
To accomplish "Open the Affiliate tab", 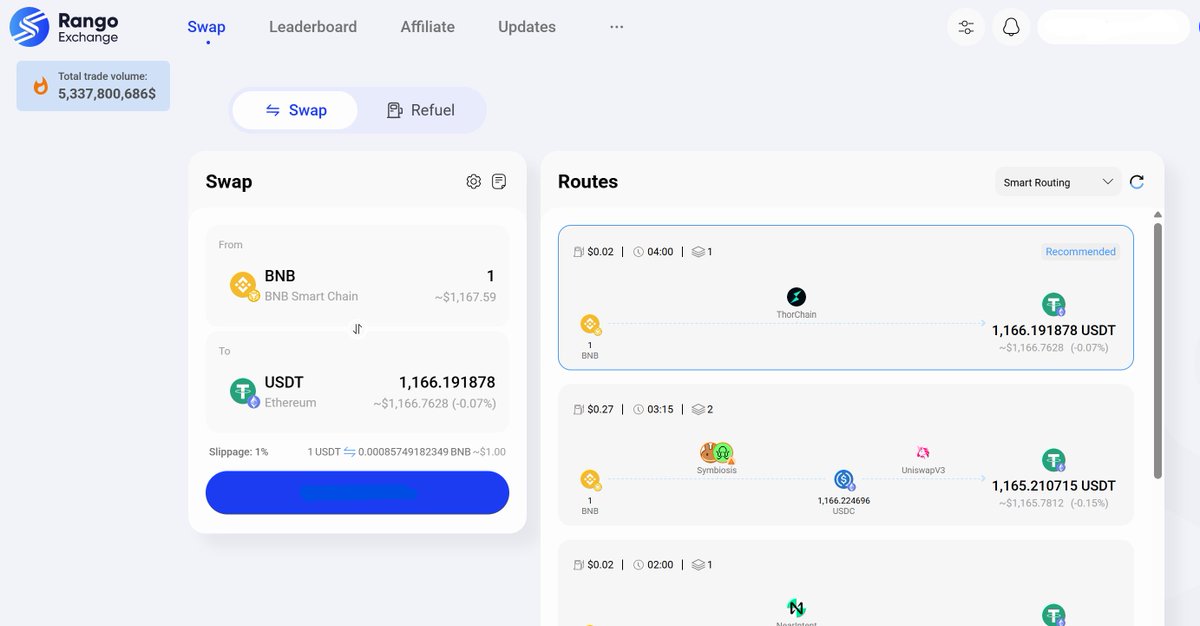I will click(428, 27).
